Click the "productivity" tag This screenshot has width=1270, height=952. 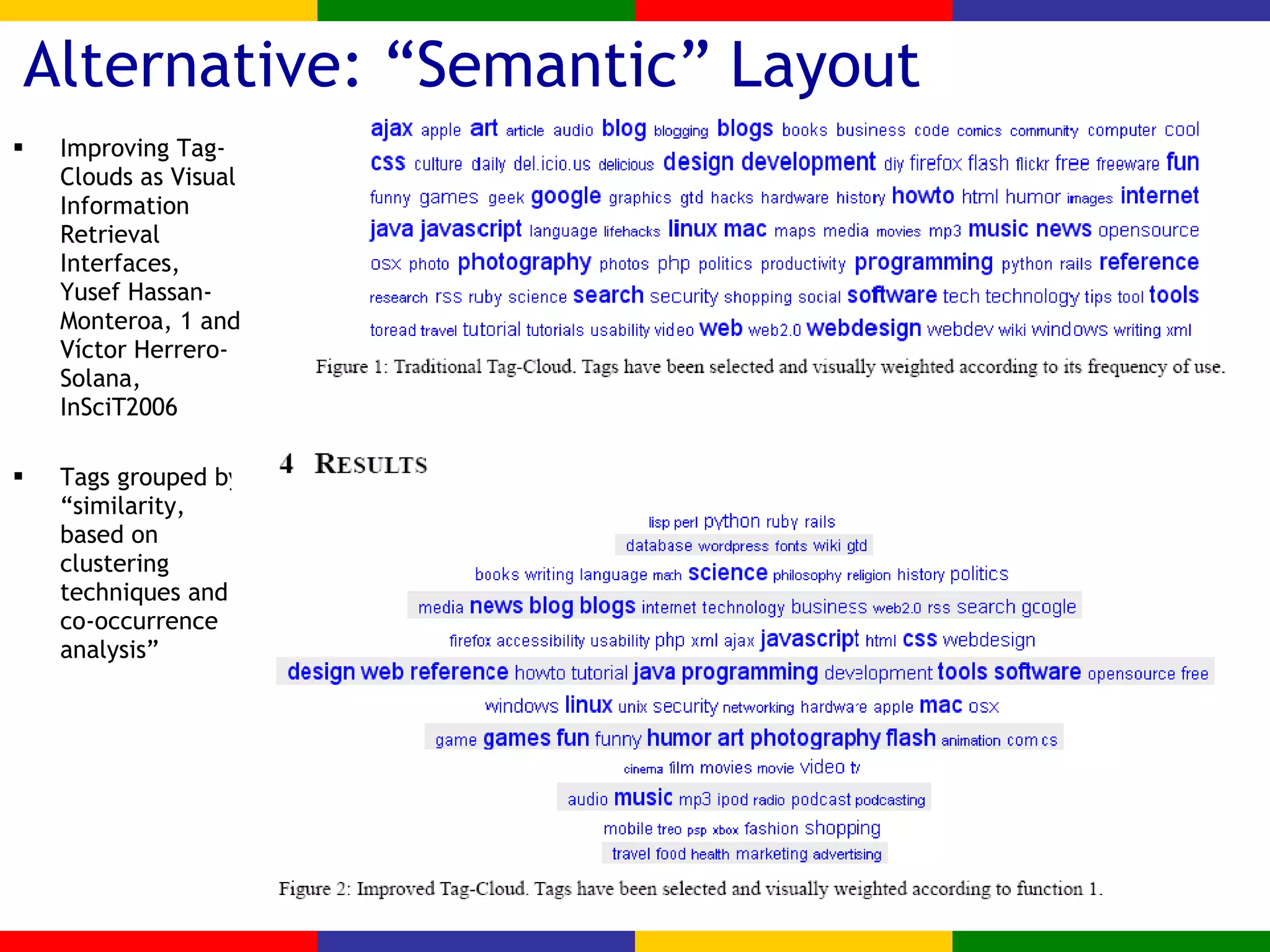pyautogui.click(x=803, y=265)
